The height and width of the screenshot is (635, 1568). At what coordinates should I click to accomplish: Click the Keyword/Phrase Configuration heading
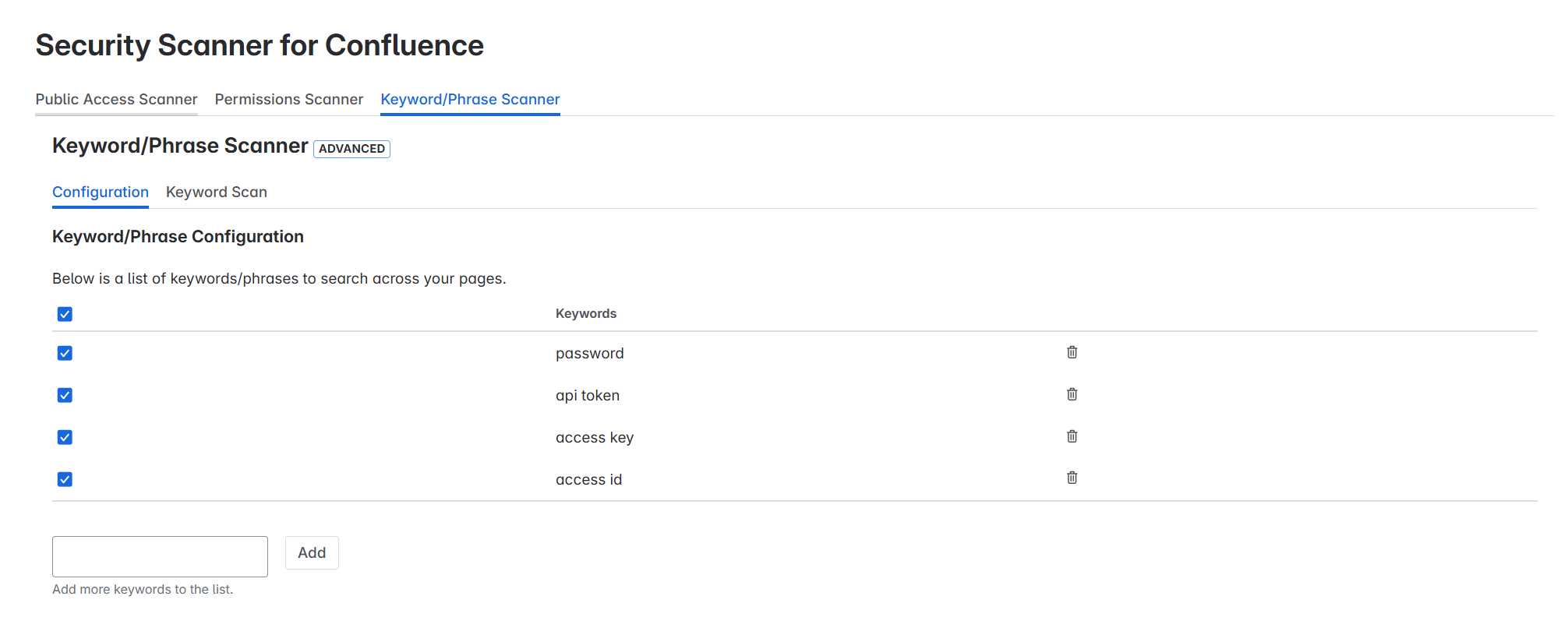coord(178,236)
